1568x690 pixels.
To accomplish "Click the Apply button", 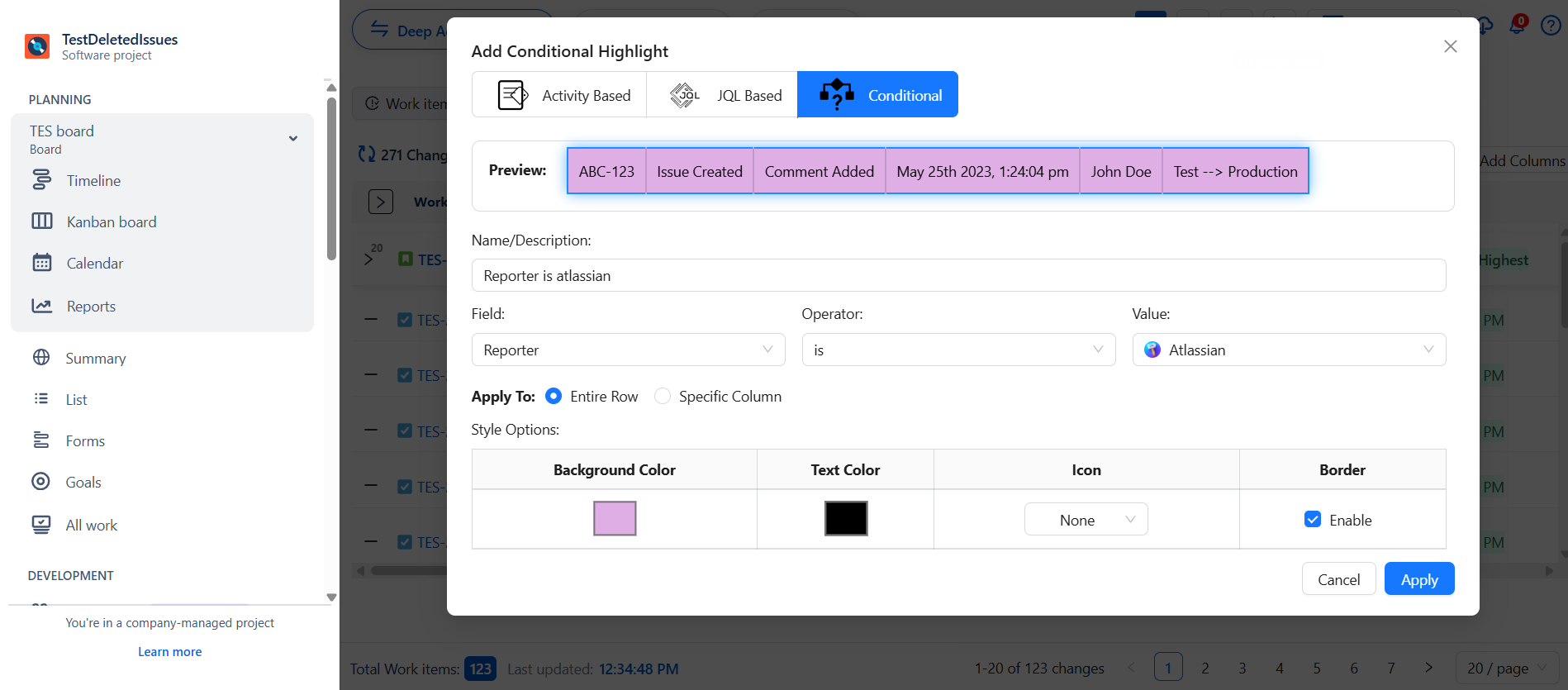I will coord(1418,579).
